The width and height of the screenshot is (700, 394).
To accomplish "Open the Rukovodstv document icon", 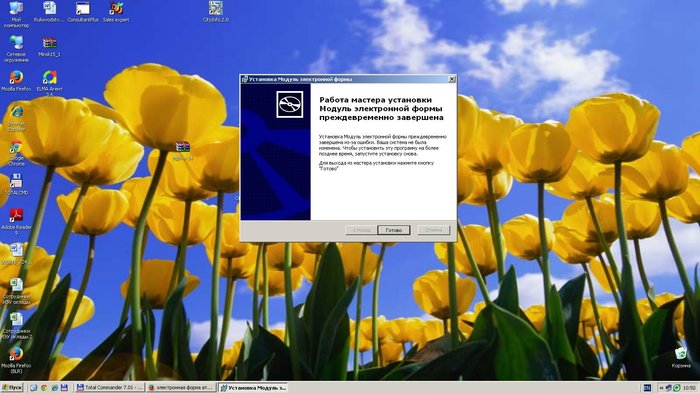I will 50,12.
